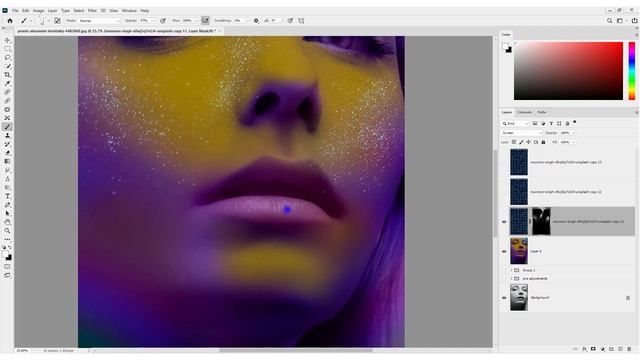Click the Add layer mask icon
This screenshot has height=360, width=640.
(593, 349)
